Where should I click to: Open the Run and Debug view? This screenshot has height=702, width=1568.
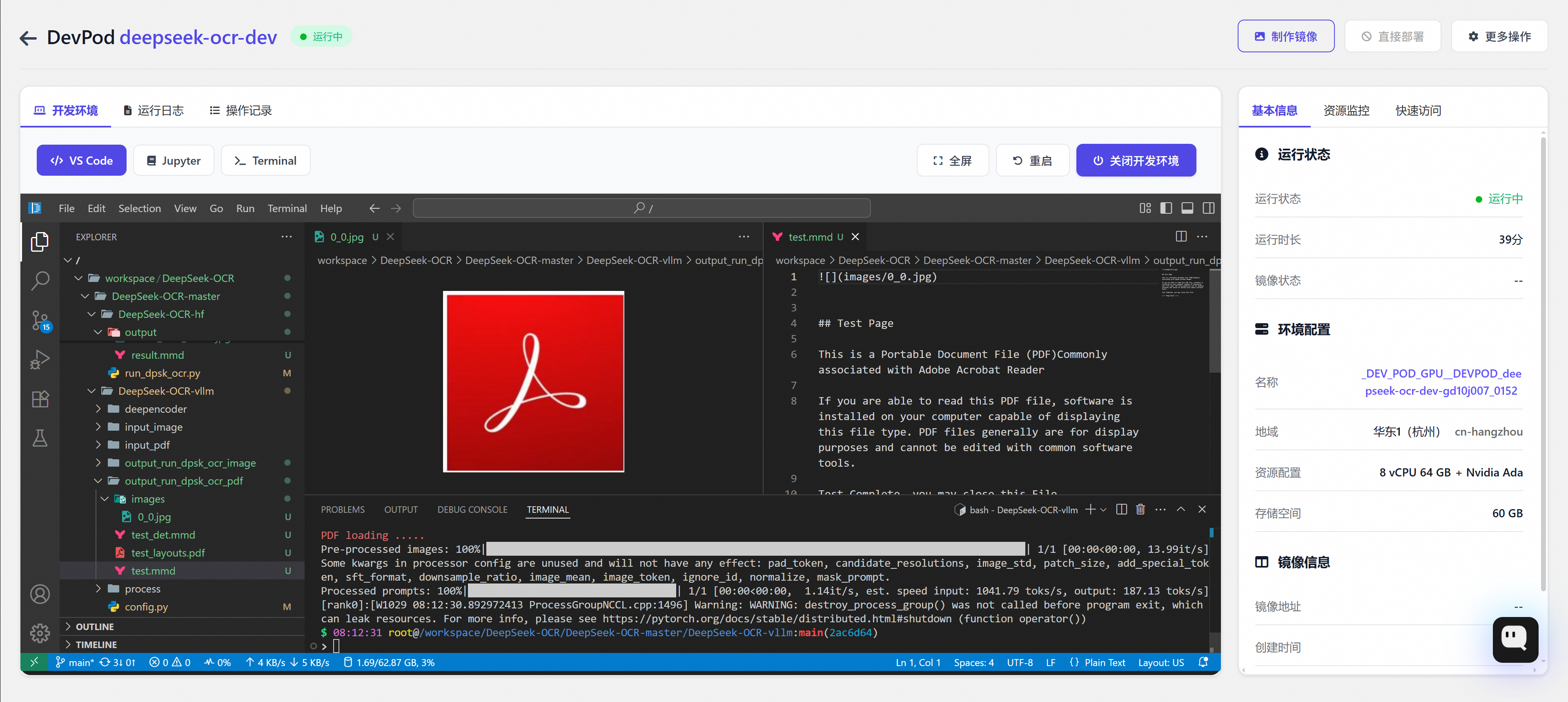(x=40, y=360)
